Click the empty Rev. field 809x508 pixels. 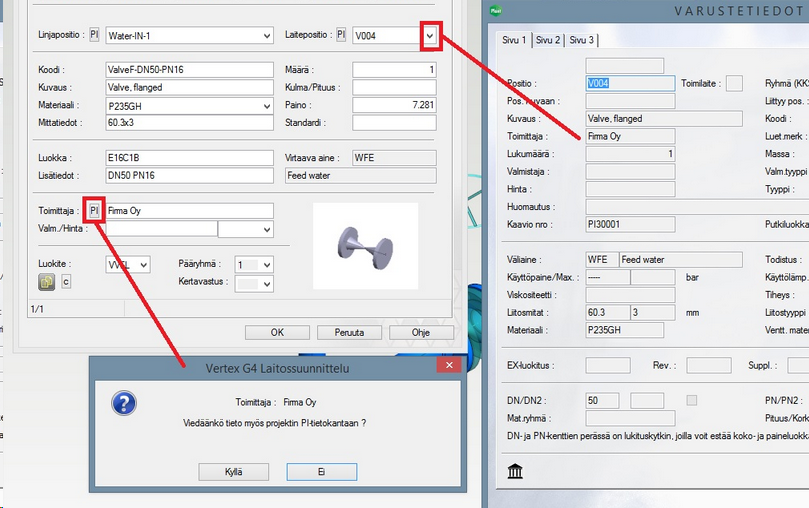[x=708, y=366]
